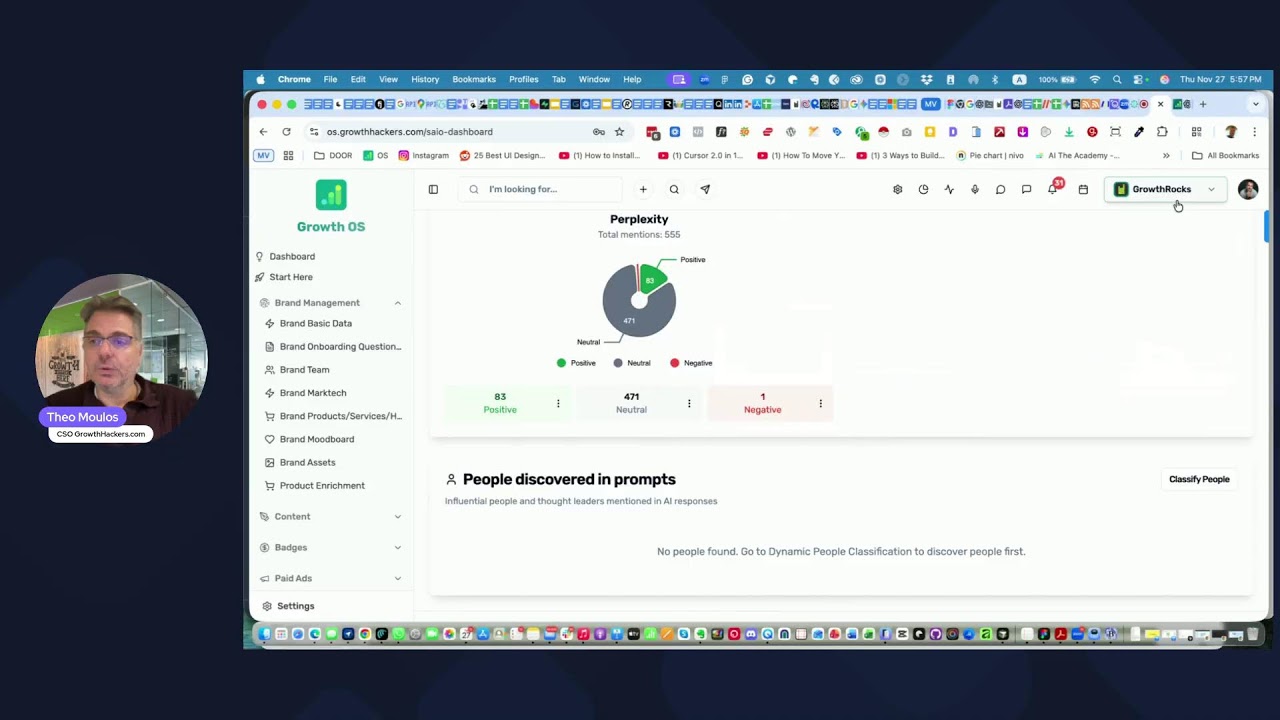Open the password key icon in address bar
The image size is (1280, 720).
599,131
